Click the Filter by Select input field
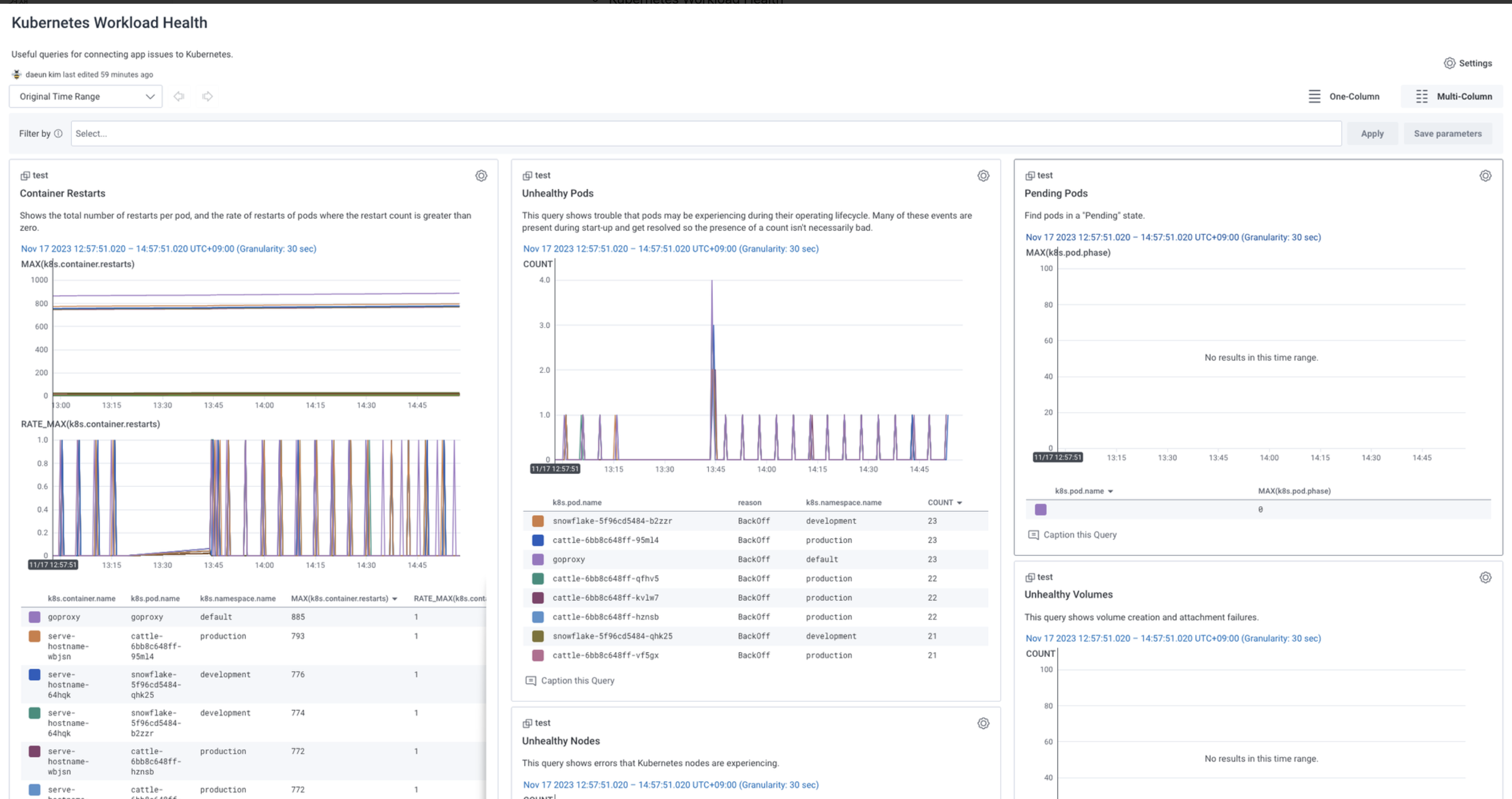Viewport: 1512px width, 799px height. [705, 133]
